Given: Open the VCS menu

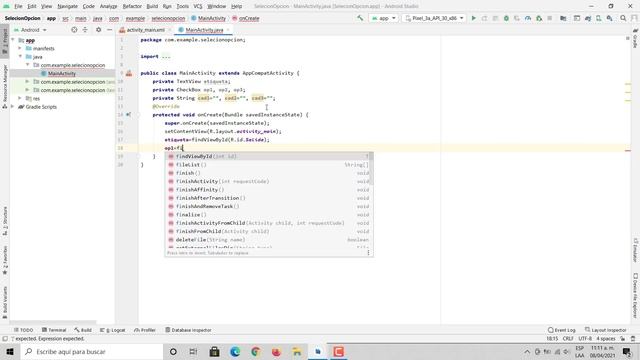Looking at the screenshot, I should (198, 6).
